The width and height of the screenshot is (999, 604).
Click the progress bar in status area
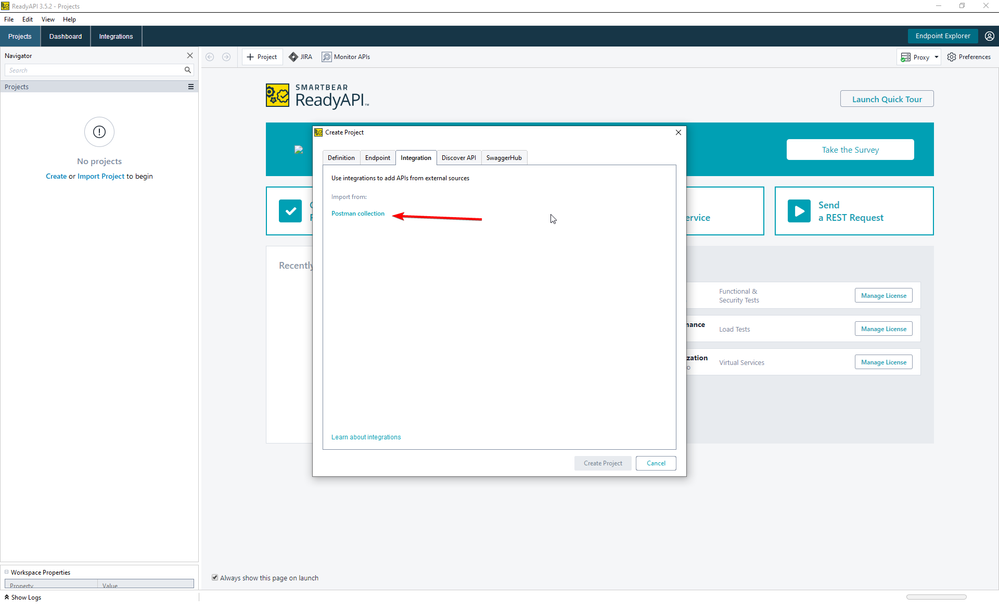coord(937,597)
